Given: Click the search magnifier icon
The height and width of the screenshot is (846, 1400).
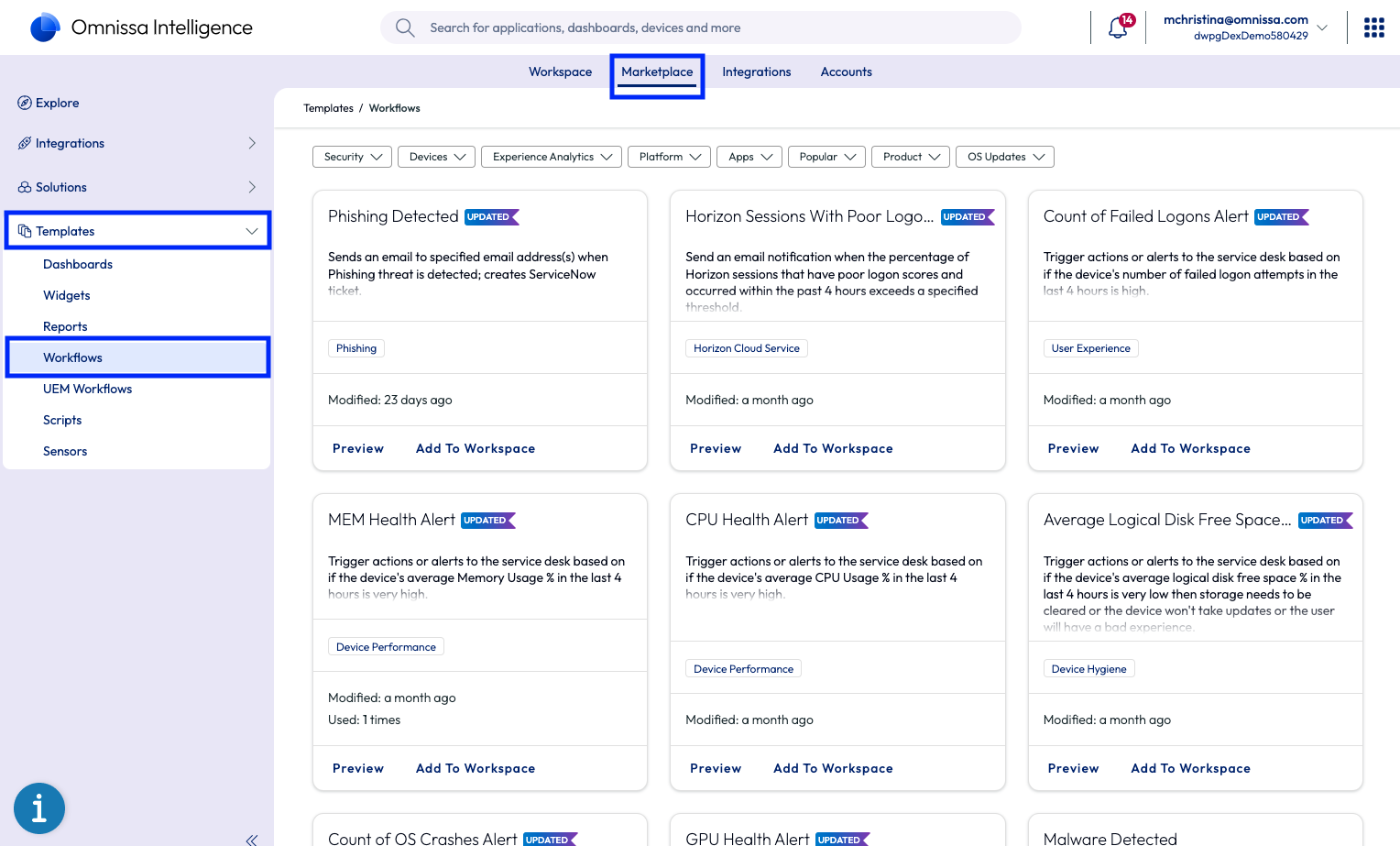Looking at the screenshot, I should (405, 27).
